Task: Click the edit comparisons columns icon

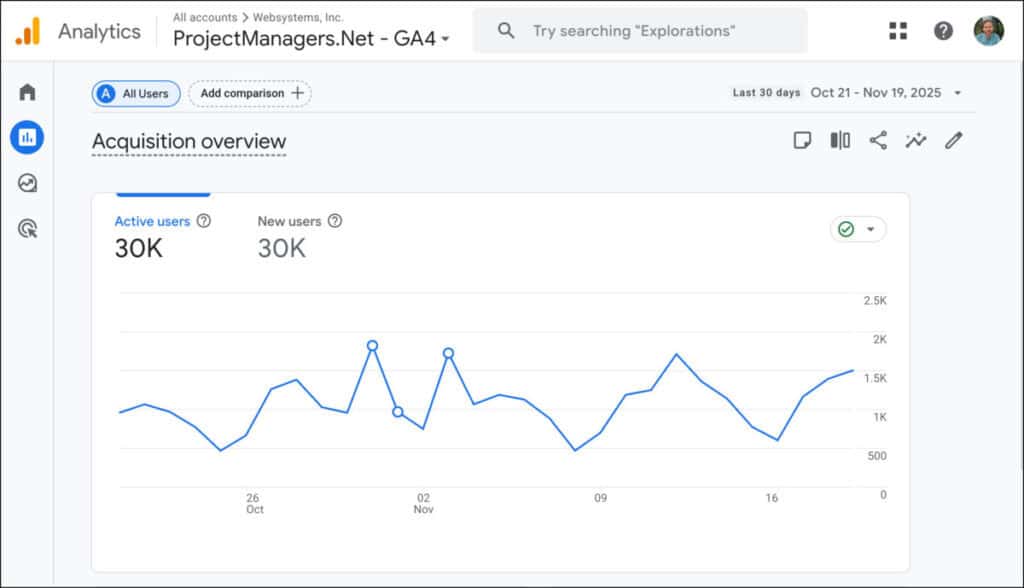Action: coord(840,141)
